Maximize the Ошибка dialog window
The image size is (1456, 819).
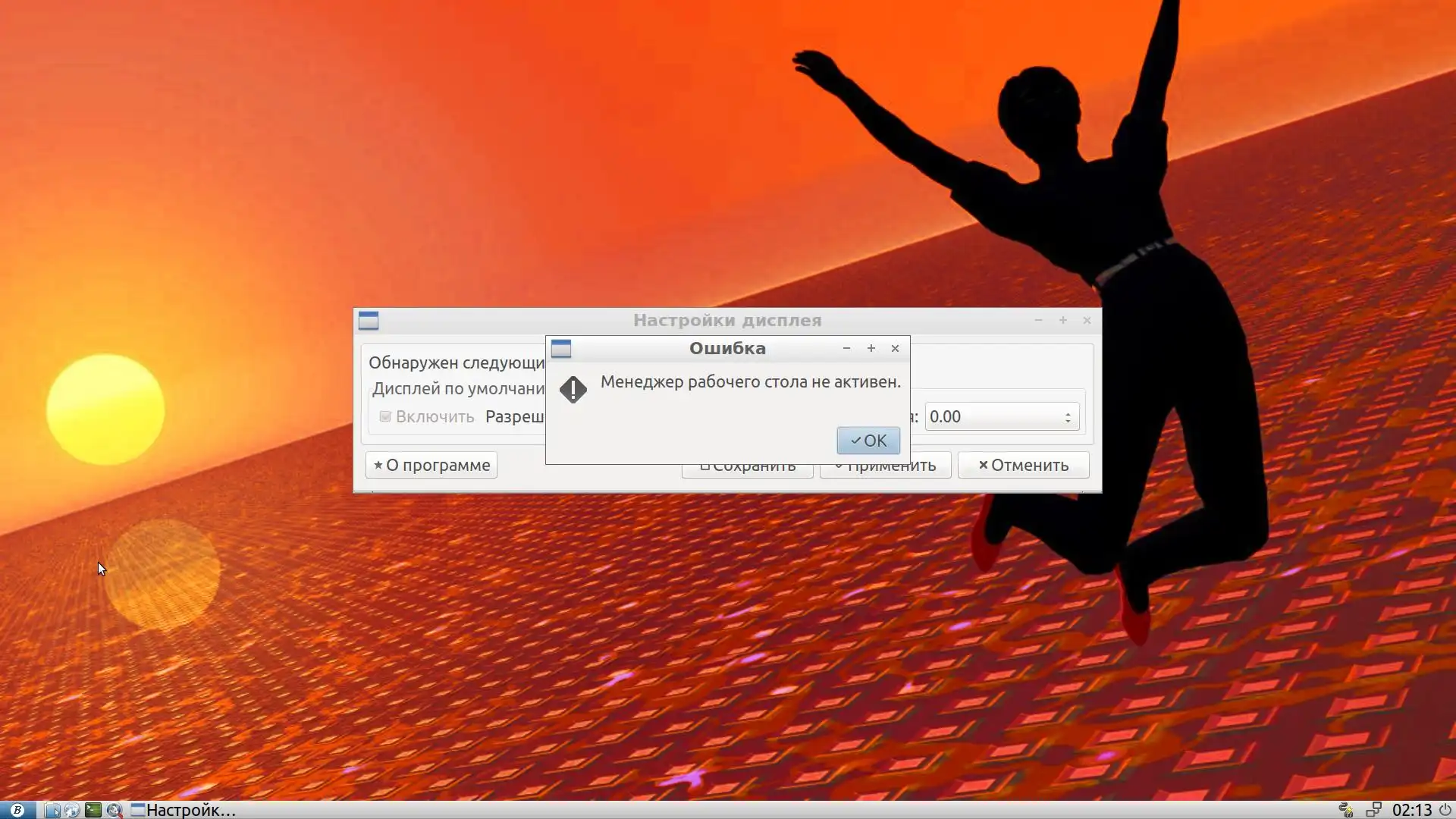(871, 349)
